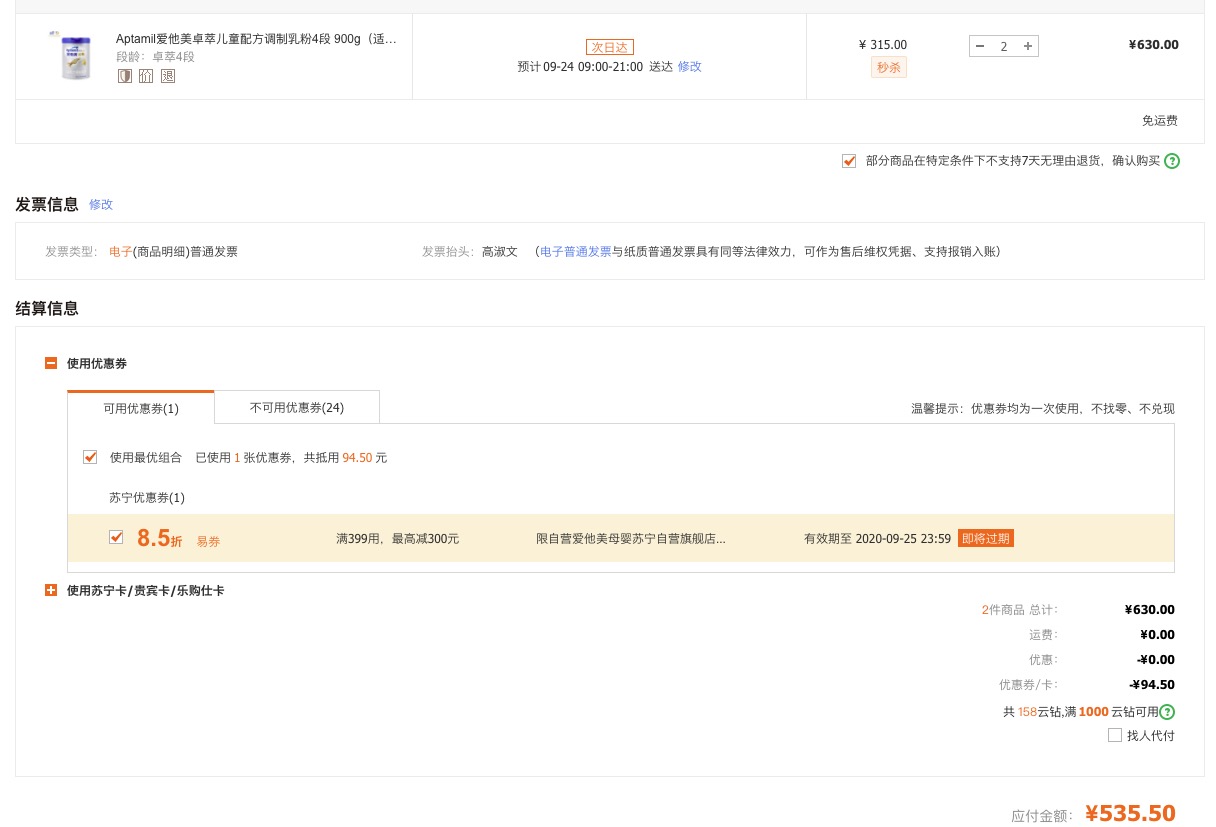The width and height of the screenshot is (1216, 827).
Task: Decrease product quantity with minus button
Action: point(980,46)
